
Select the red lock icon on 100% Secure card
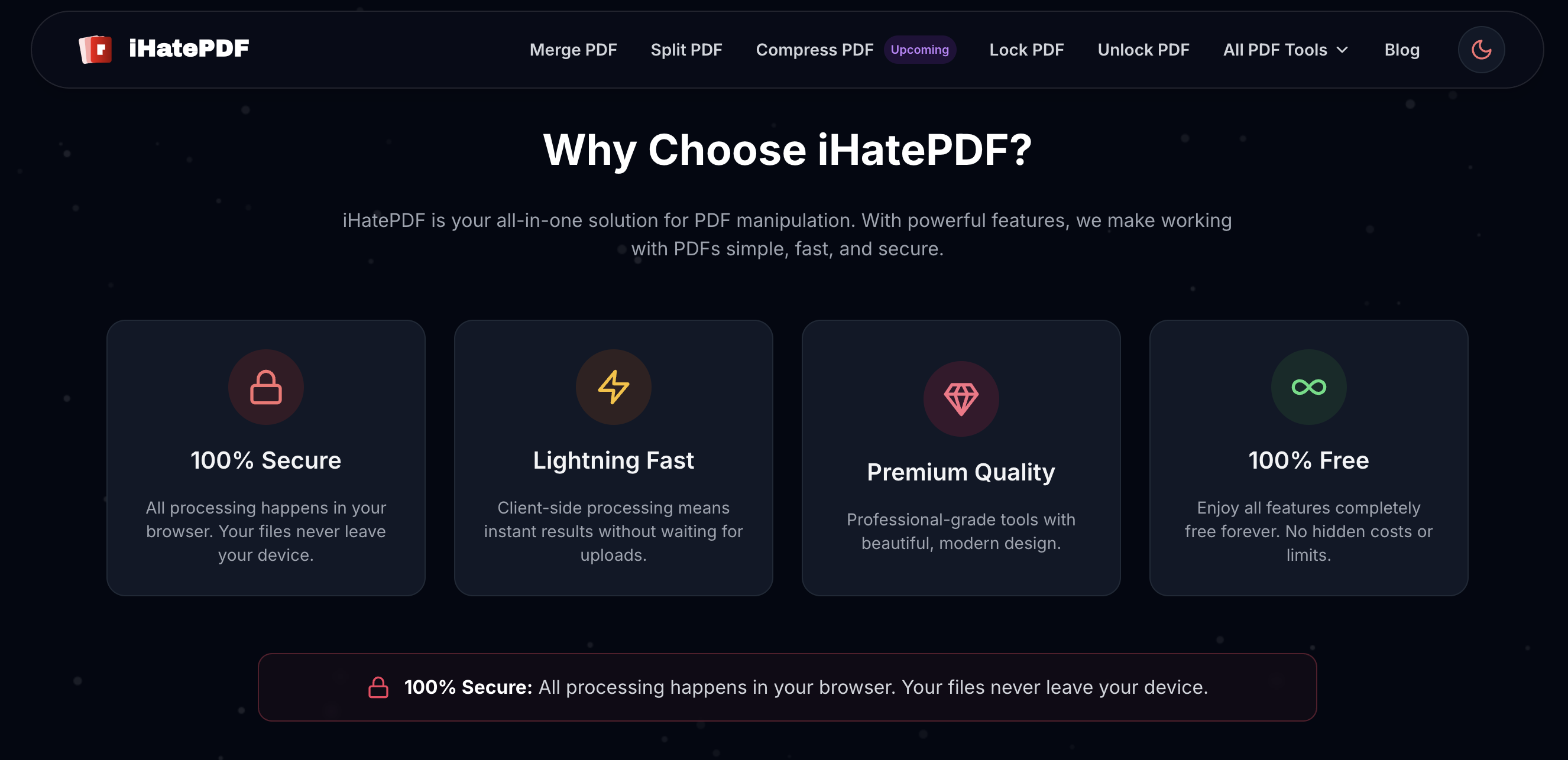[266, 387]
